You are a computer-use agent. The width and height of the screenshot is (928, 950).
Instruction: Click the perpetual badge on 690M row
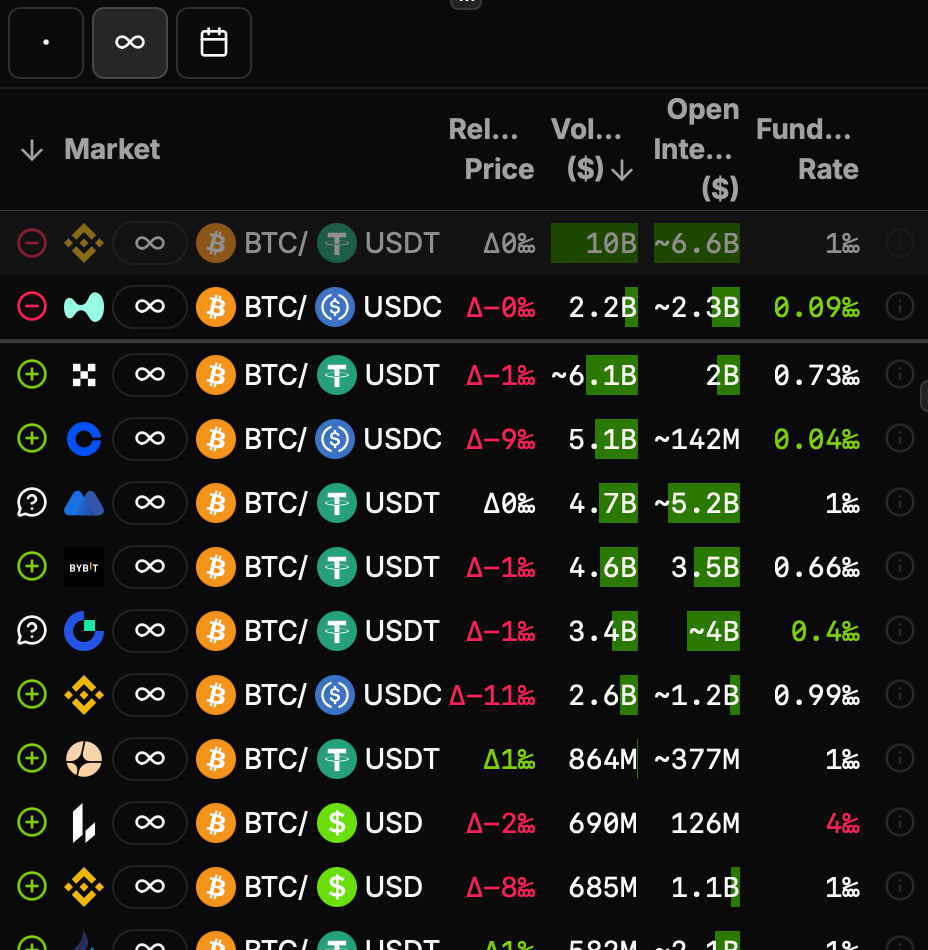pyautogui.click(x=150, y=823)
